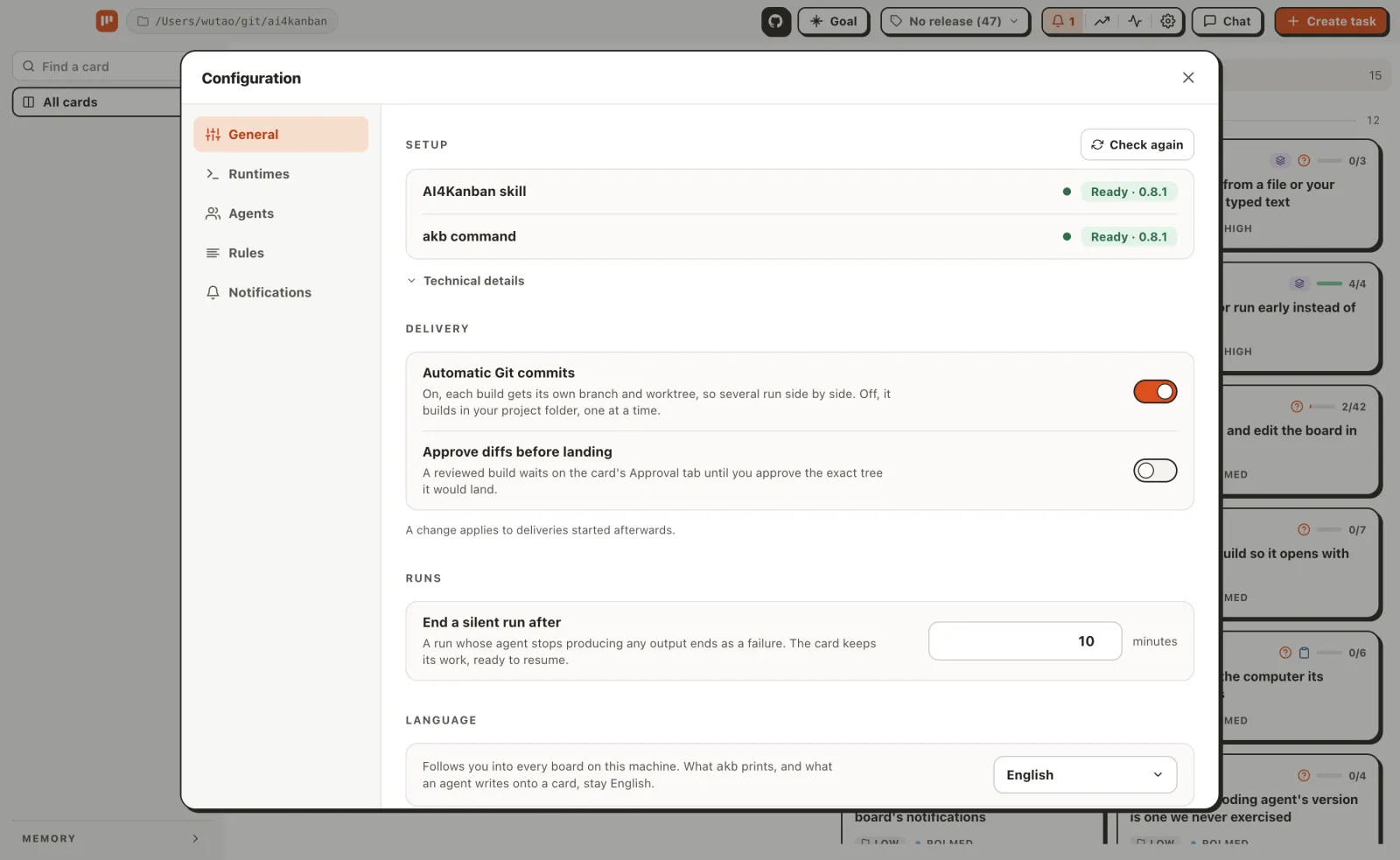This screenshot has height=860, width=1400.
Task: Click the card titled 'and edit the board in'
Action: click(1300, 442)
